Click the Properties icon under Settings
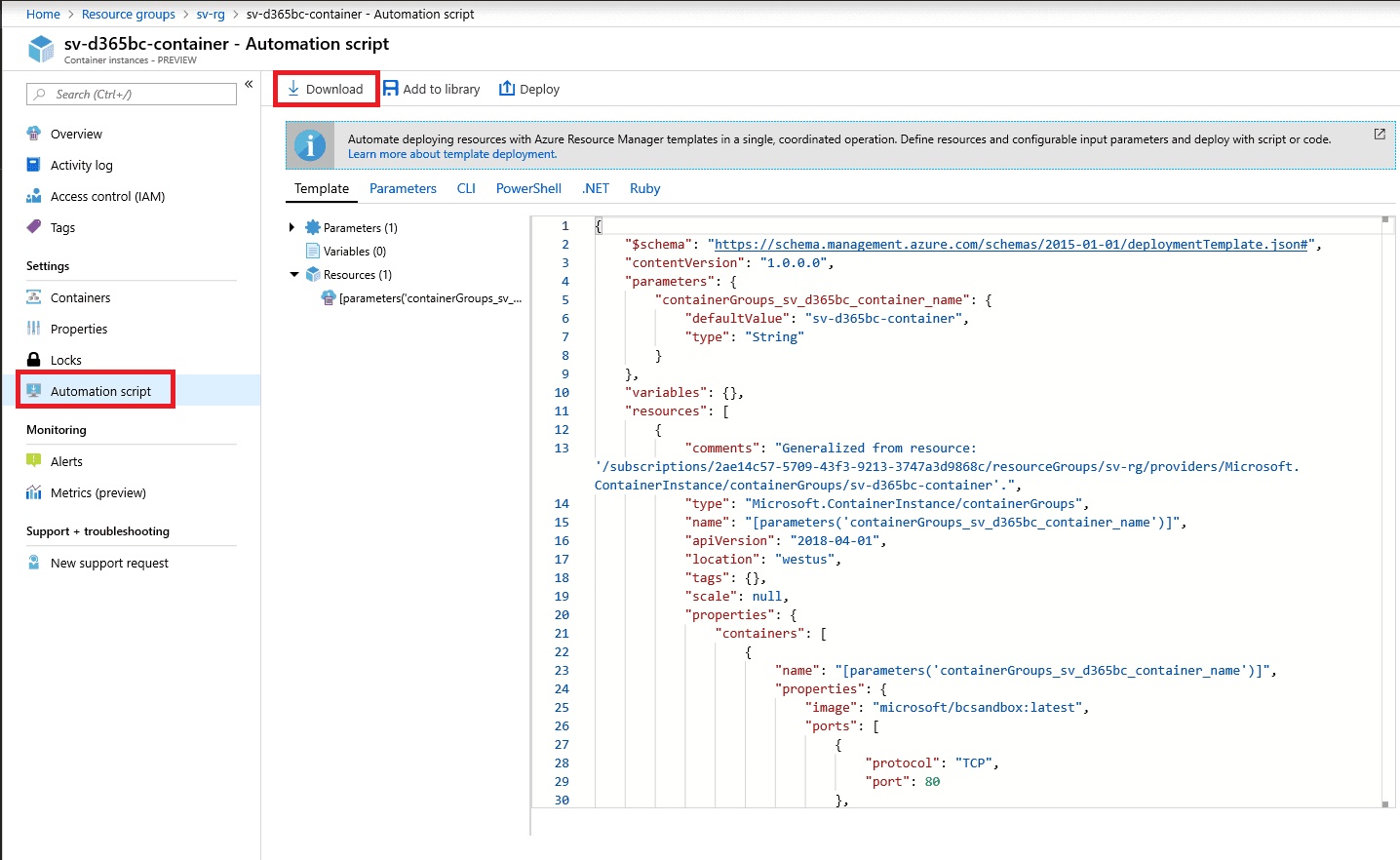 (34, 329)
